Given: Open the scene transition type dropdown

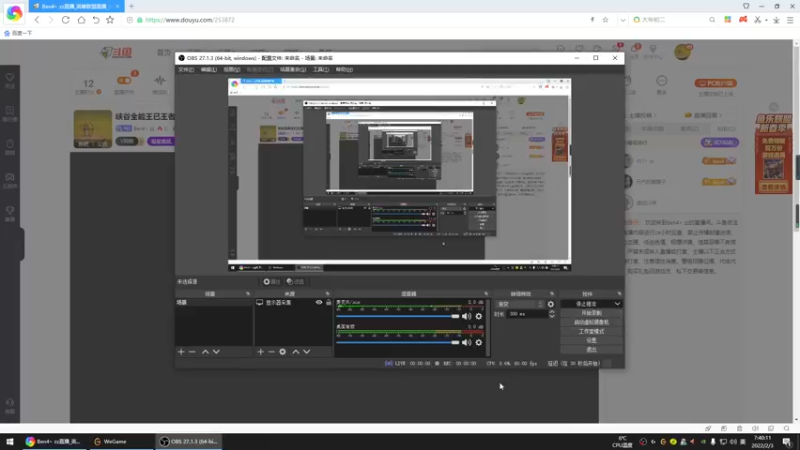Looking at the screenshot, I should (520, 304).
